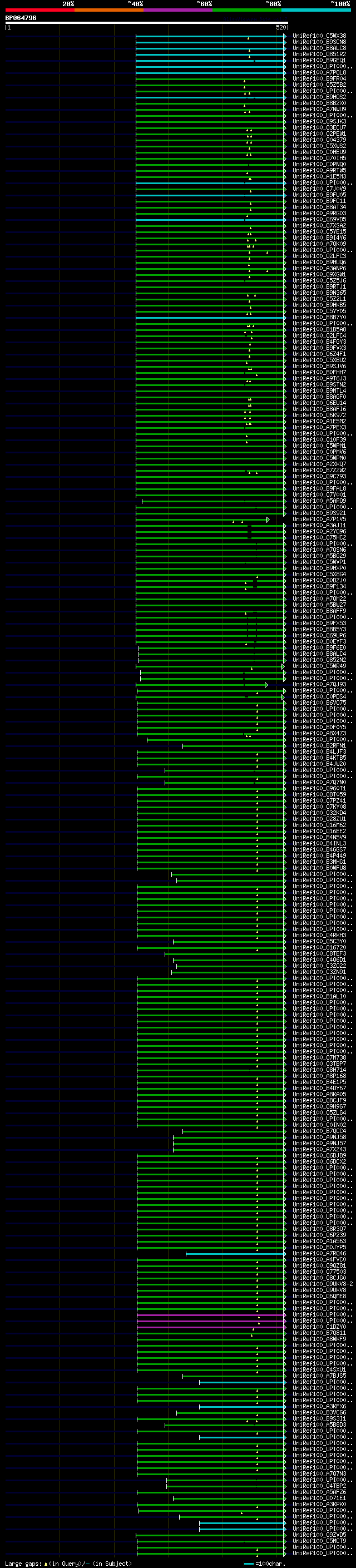Select the UniRef100_Q7XSA2 label

point(319,226)
